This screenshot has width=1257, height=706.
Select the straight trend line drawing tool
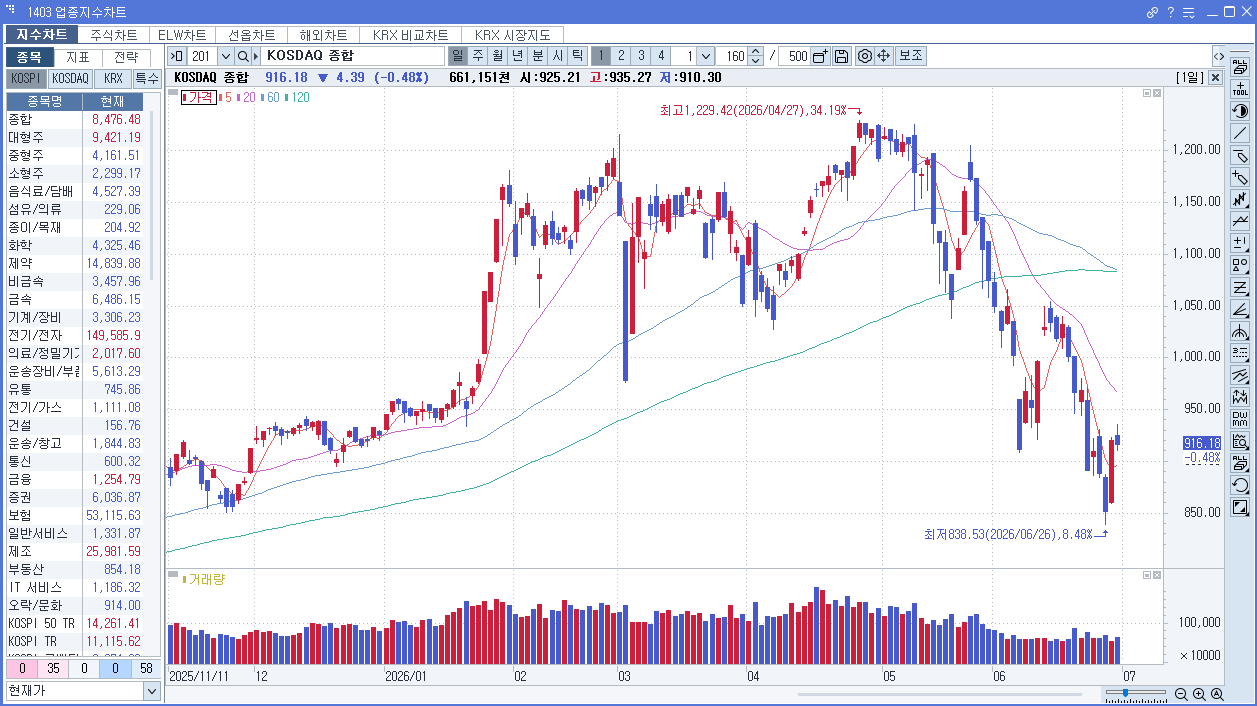click(1240, 133)
